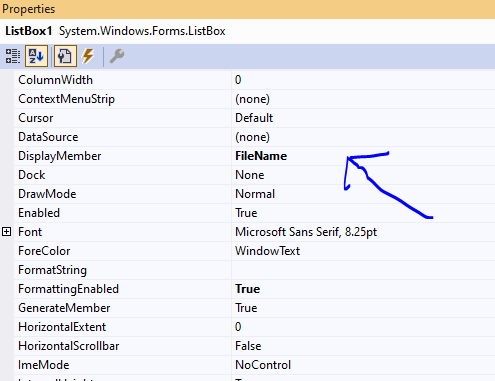
Task: Expand the Font property node
Action: pos(6,232)
